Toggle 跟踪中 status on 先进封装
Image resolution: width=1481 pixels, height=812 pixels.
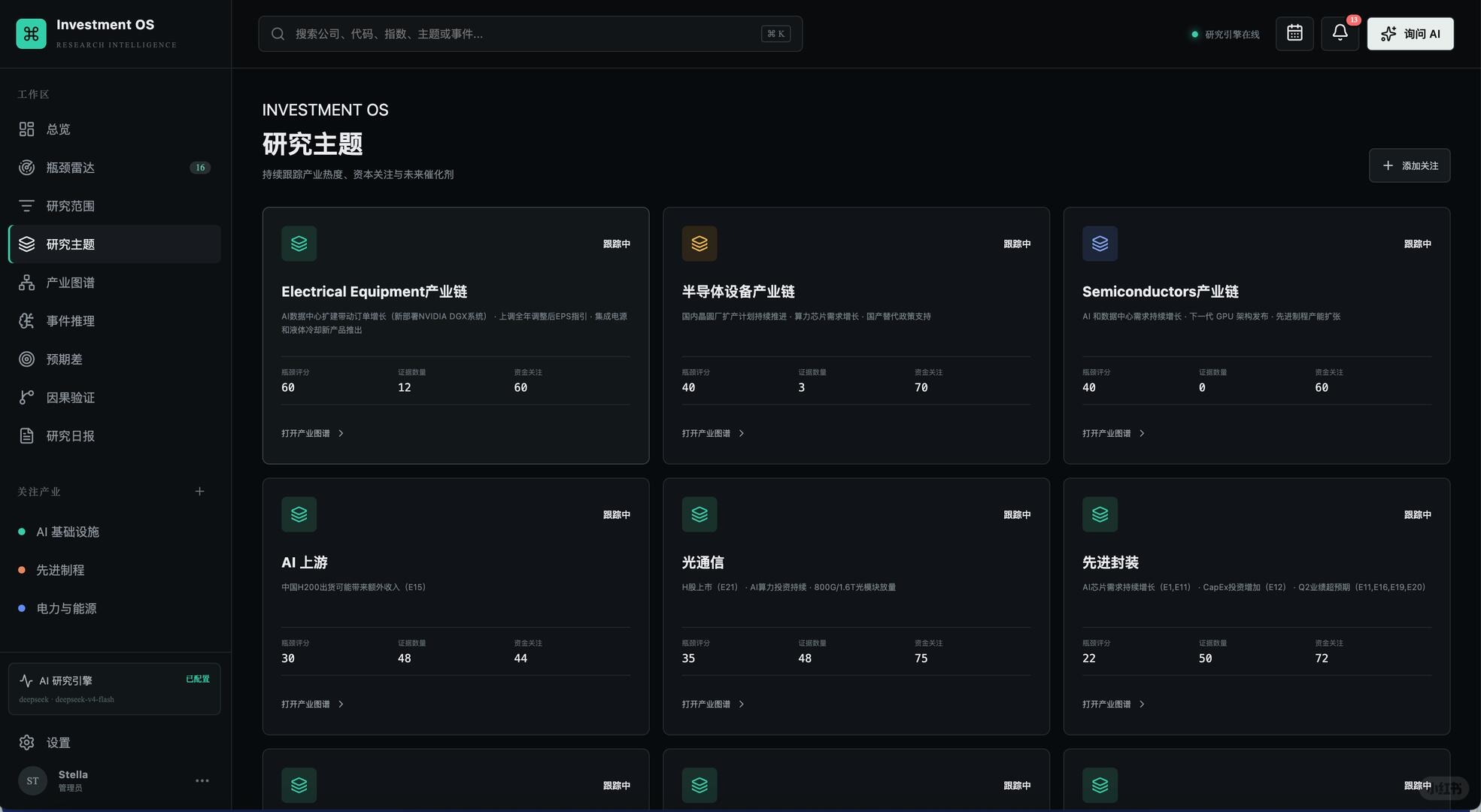pos(1418,515)
